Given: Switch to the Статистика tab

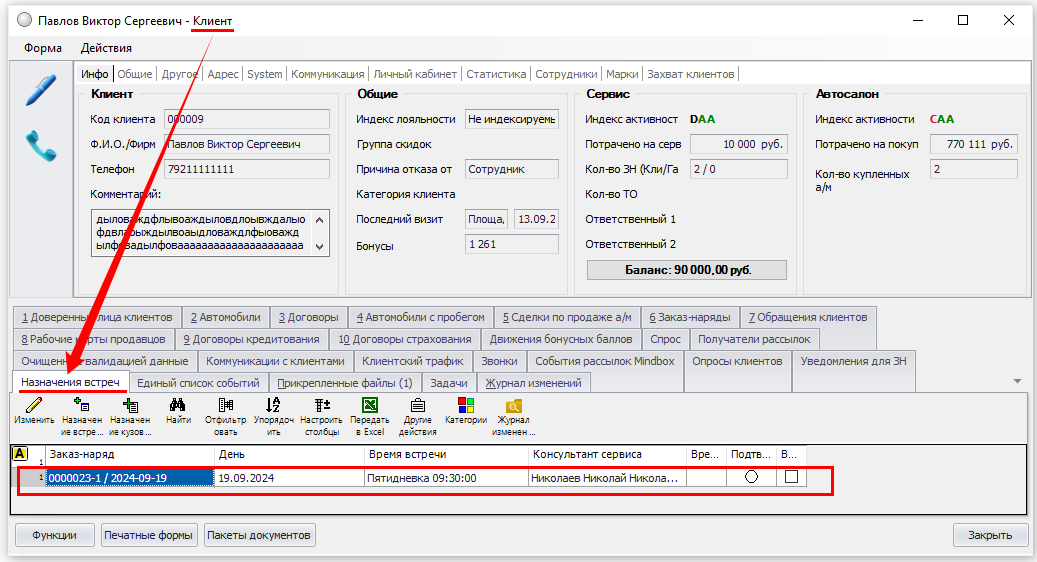Looking at the screenshot, I should tap(496, 74).
